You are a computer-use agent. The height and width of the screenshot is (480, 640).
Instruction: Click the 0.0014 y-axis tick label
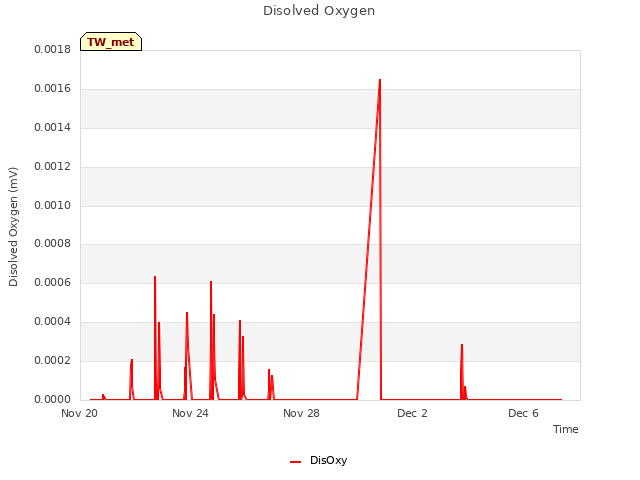tap(52, 128)
